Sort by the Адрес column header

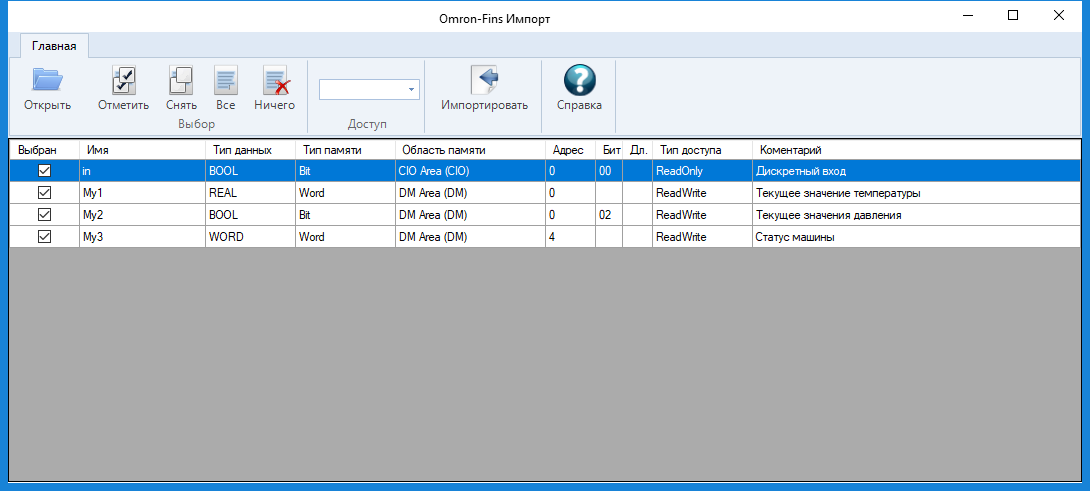[x=571, y=150]
